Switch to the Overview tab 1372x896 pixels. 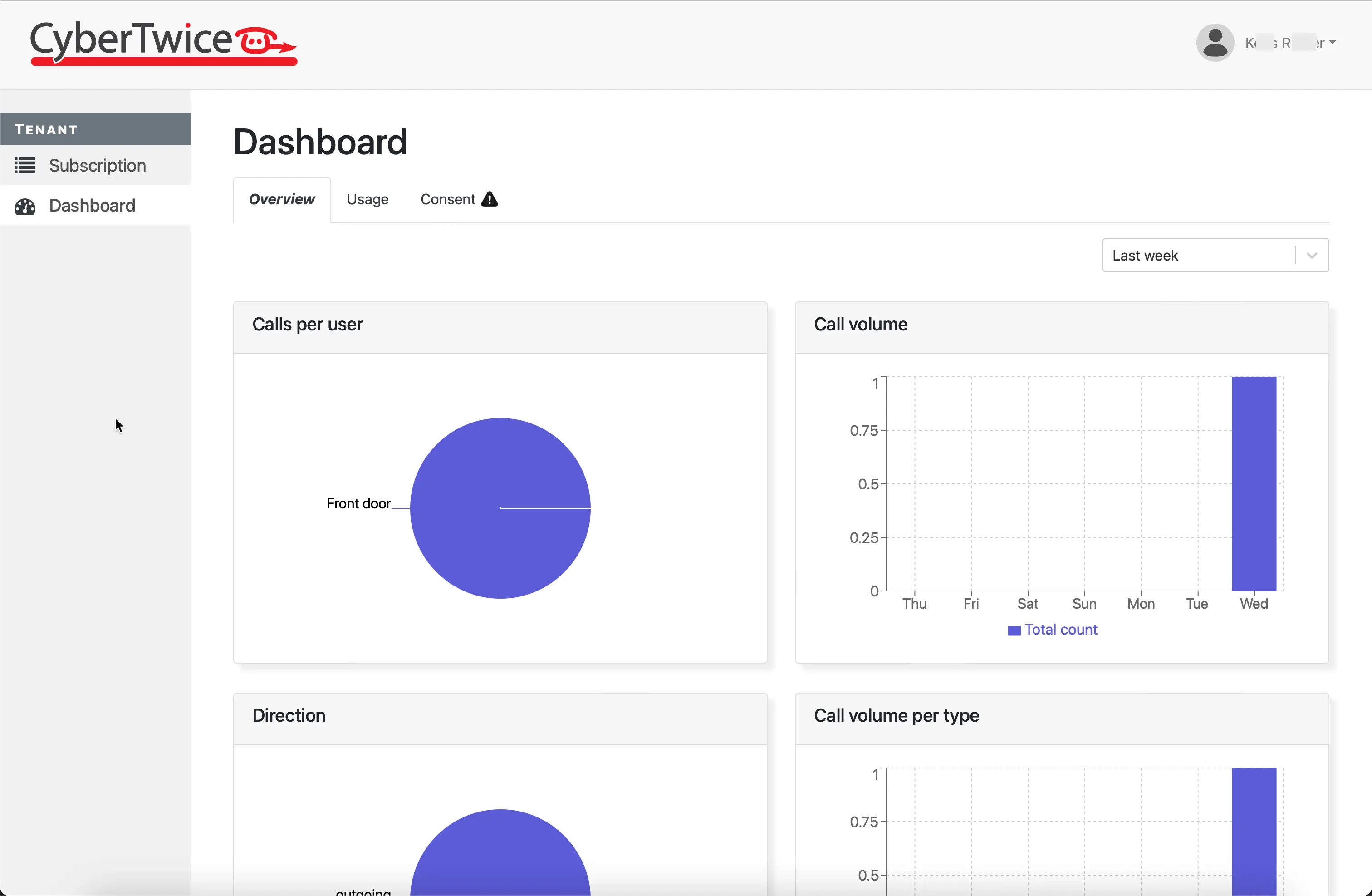pyautogui.click(x=282, y=200)
